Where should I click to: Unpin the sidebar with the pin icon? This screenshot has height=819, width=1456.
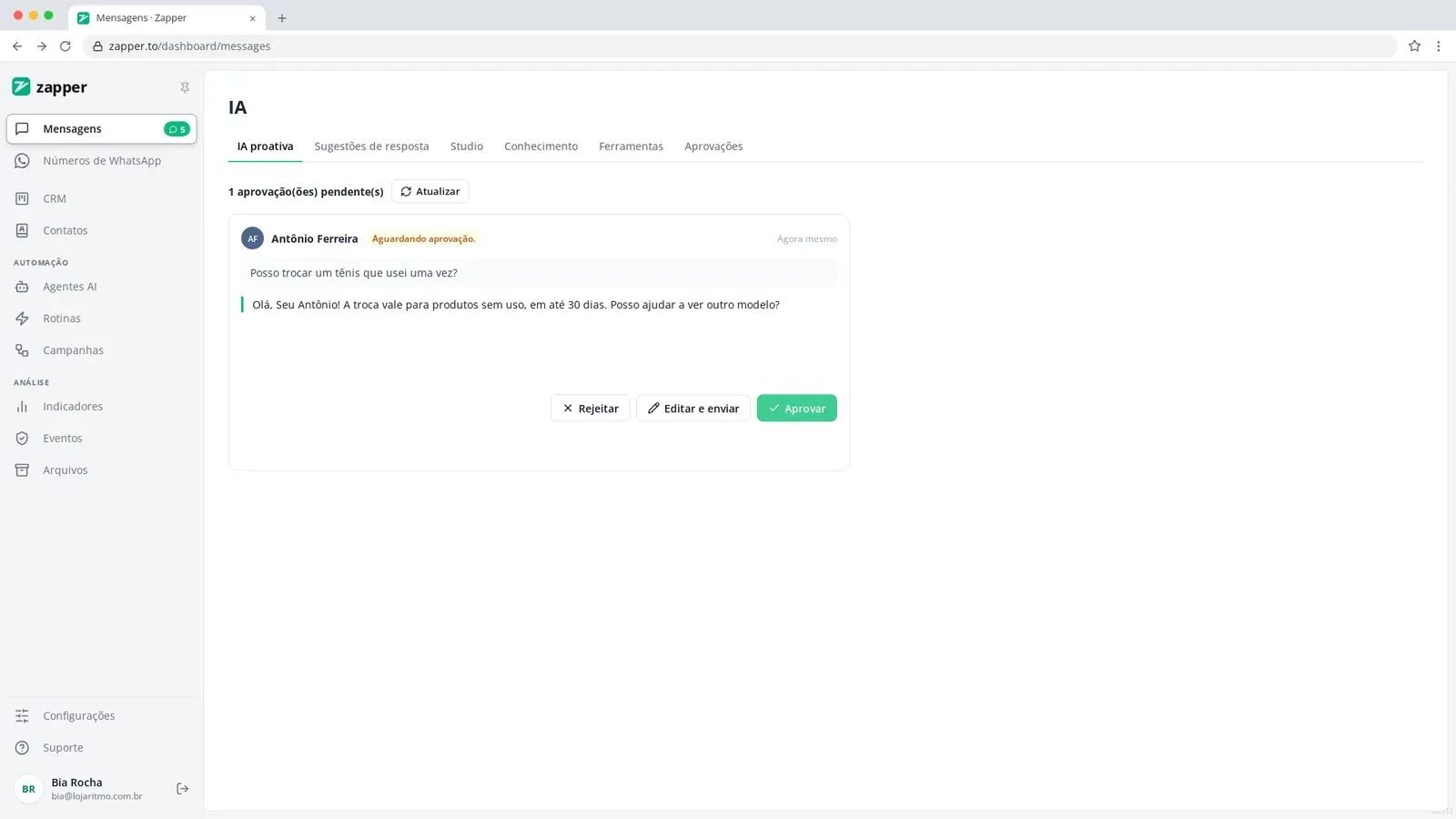point(185,87)
